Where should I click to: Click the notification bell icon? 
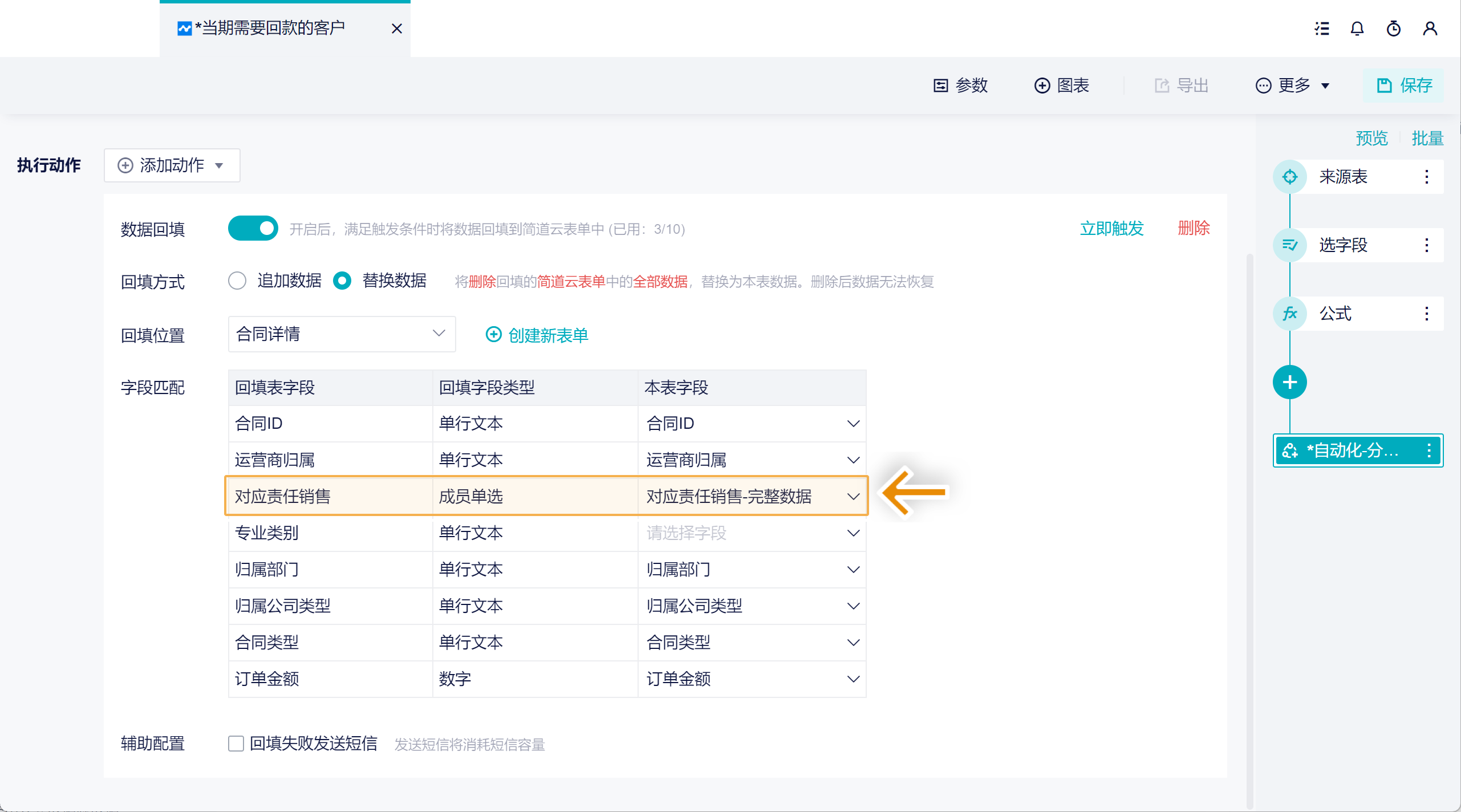[1357, 29]
